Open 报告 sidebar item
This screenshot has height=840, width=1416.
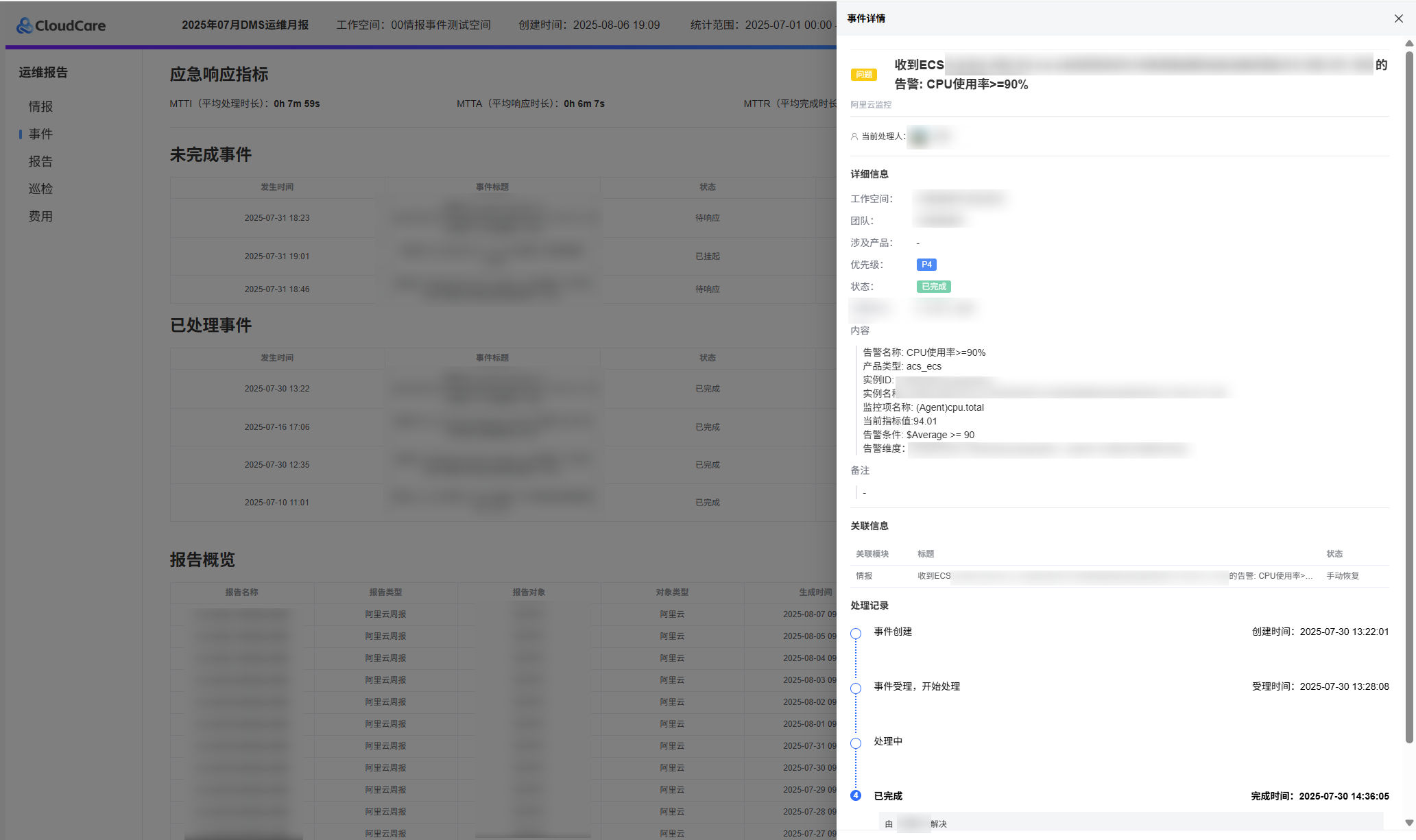pos(40,161)
